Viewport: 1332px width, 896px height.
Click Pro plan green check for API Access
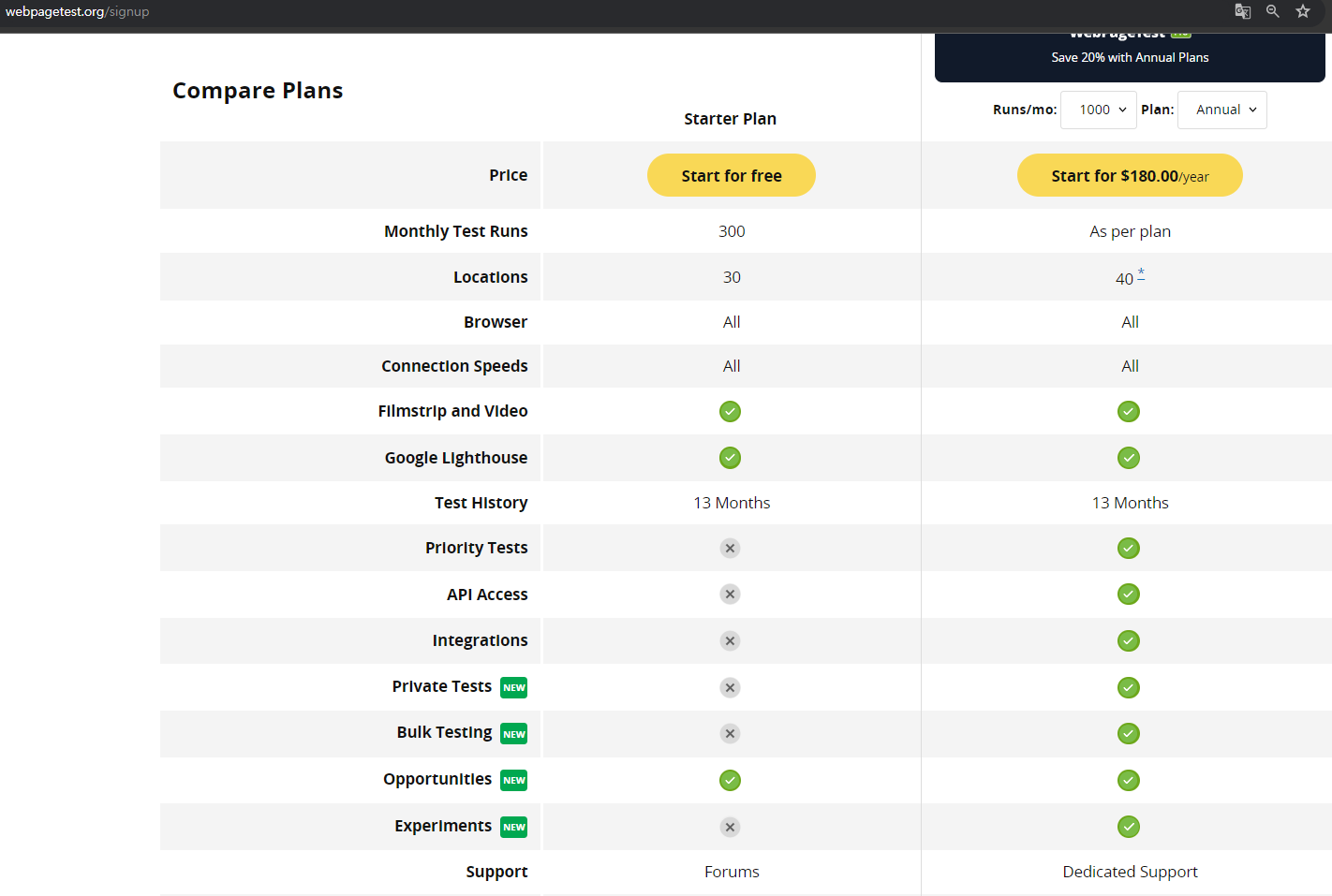click(x=1129, y=594)
